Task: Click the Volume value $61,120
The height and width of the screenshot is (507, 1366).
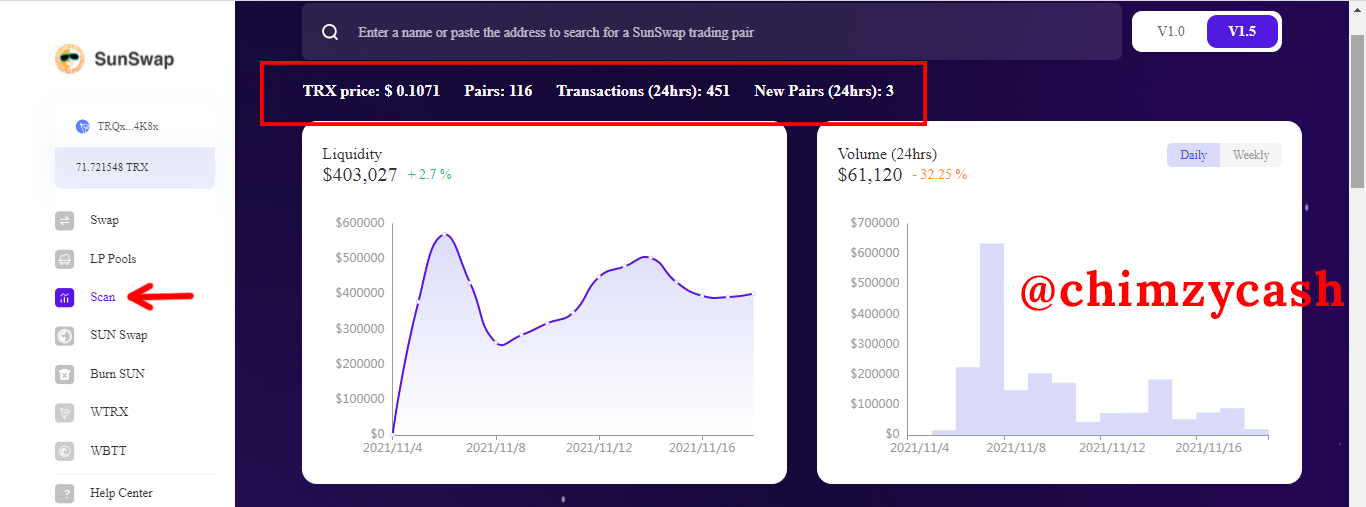Action: pyautogui.click(x=870, y=175)
